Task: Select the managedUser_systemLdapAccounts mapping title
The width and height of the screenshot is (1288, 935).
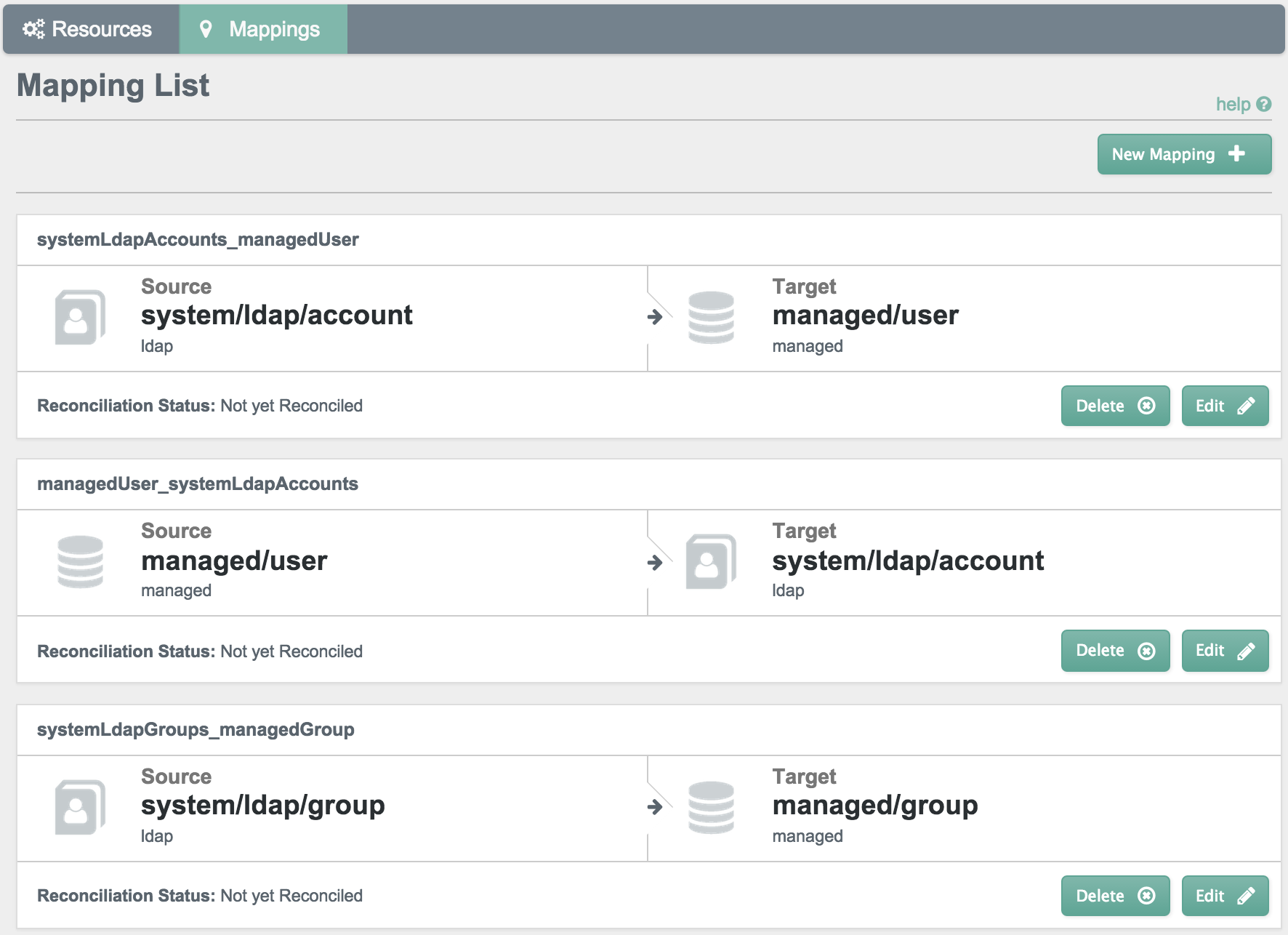Action: pyautogui.click(x=198, y=483)
